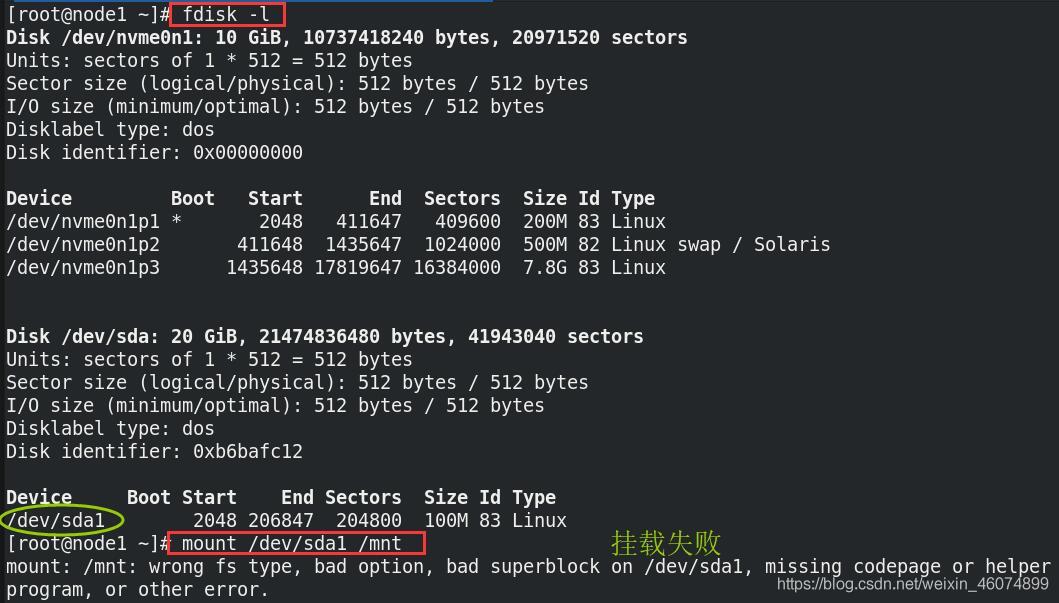Screen dimensions: 1059x603
Task: Click the /dev/nvme0n1p3 partition row
Action: [x=336, y=267]
